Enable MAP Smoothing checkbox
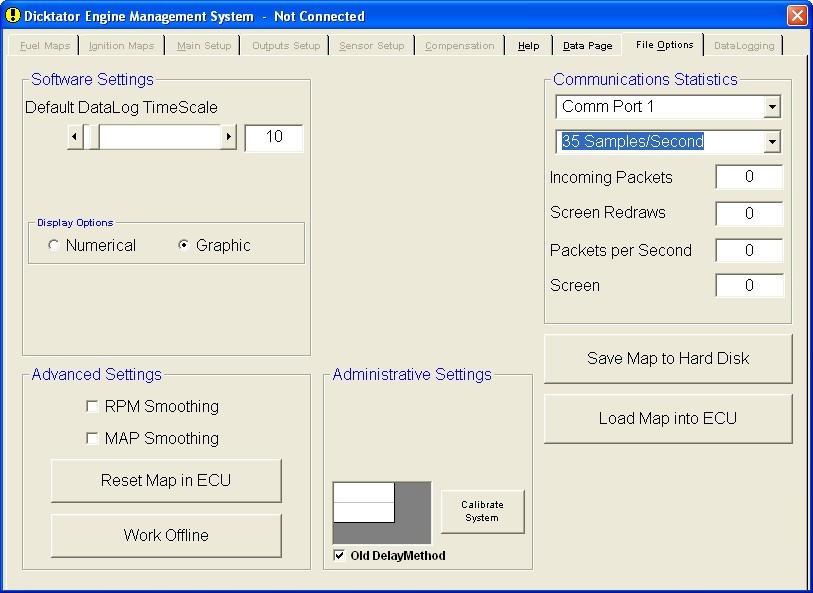The image size is (813, 593). pos(93,439)
